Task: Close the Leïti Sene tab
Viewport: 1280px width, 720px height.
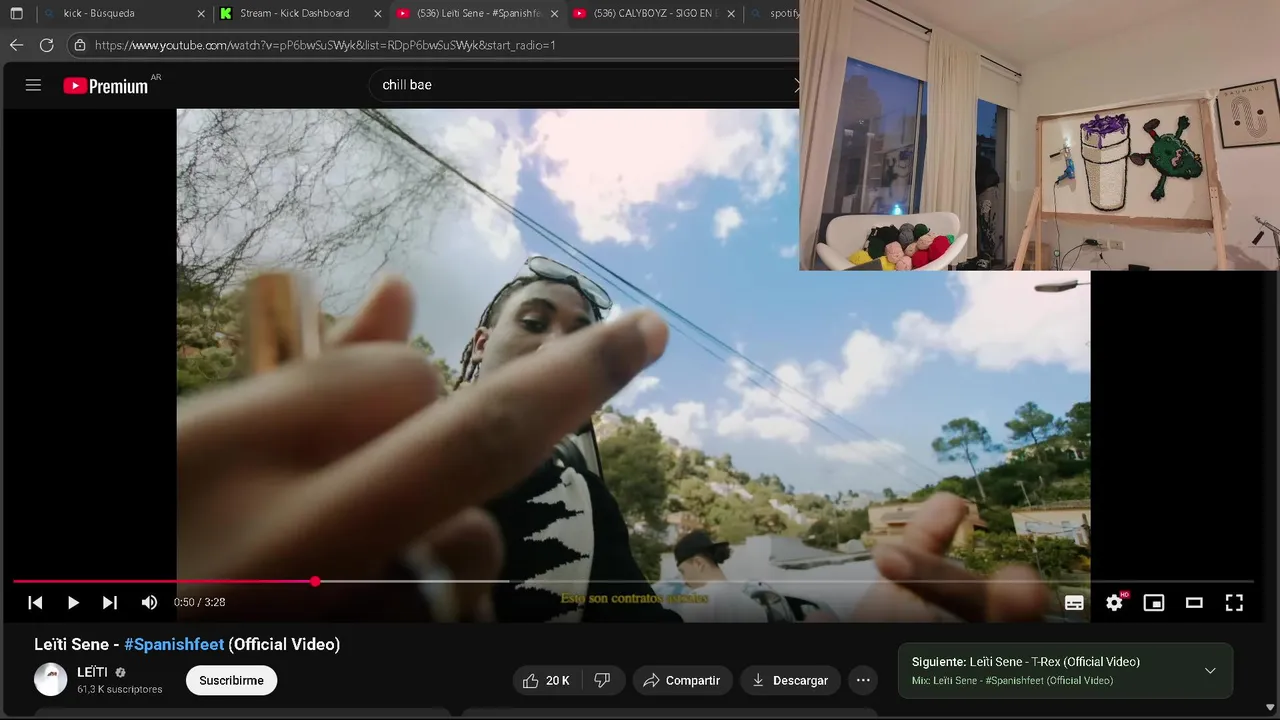Action: point(554,14)
